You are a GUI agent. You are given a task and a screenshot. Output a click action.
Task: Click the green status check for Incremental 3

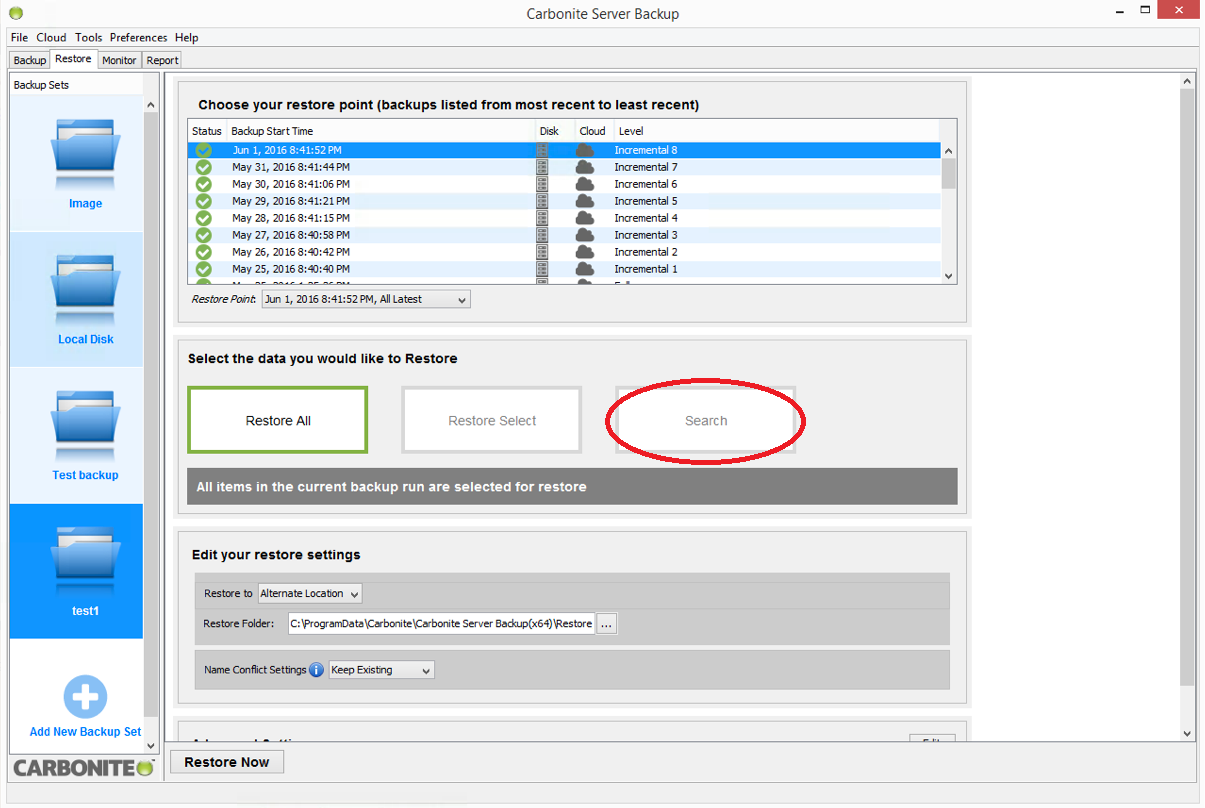(204, 235)
